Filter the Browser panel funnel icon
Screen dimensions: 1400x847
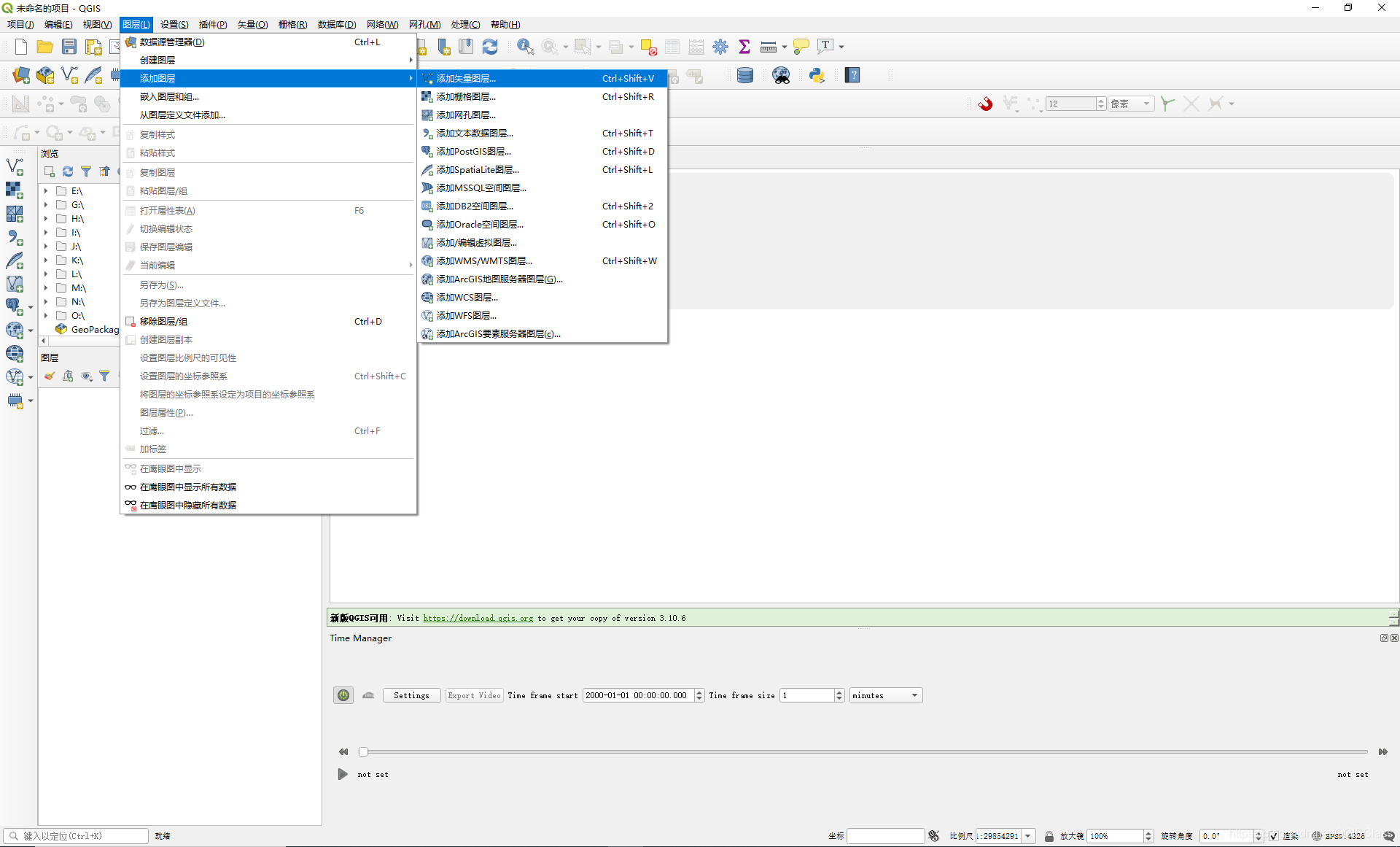tap(86, 171)
